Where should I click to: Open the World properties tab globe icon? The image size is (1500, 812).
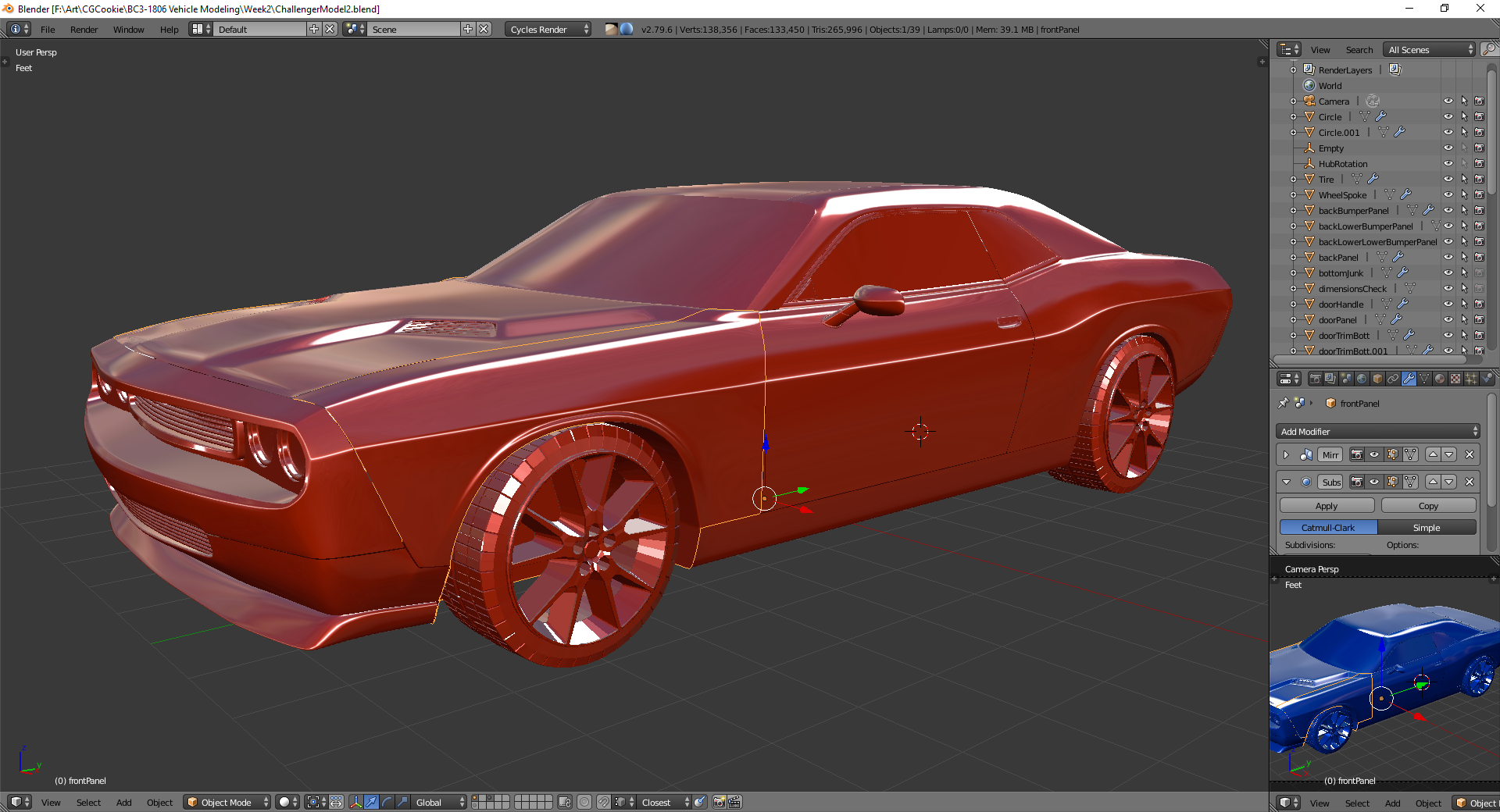coord(1362,379)
